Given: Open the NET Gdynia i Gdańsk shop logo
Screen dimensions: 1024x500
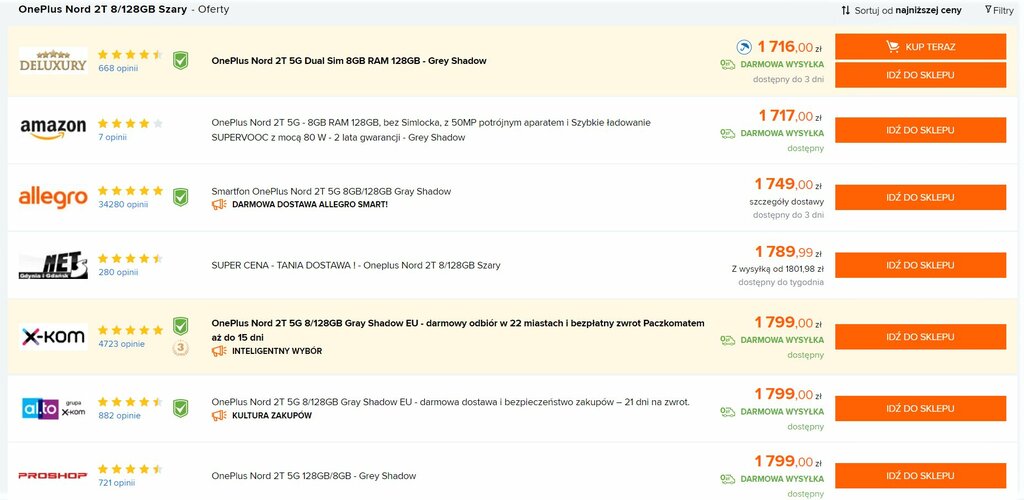Looking at the screenshot, I should click(x=53, y=265).
